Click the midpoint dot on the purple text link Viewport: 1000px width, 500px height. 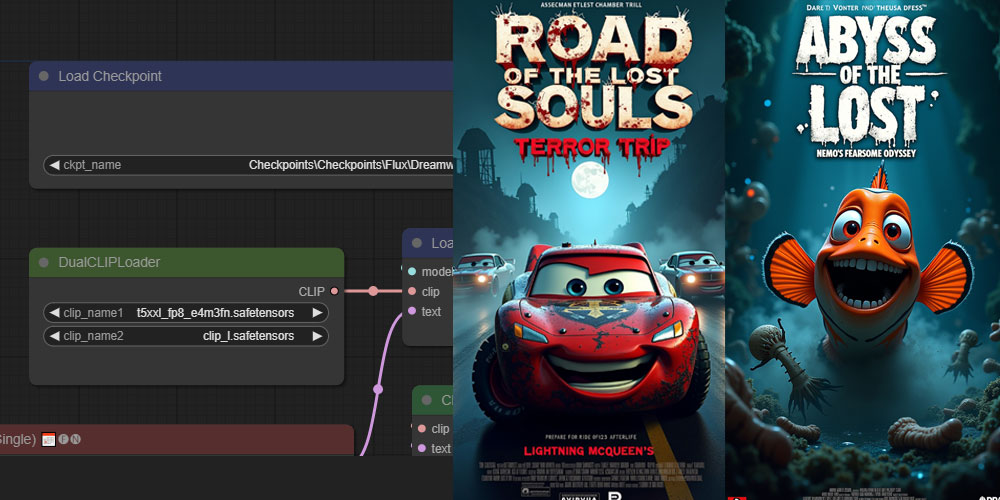pos(378,388)
